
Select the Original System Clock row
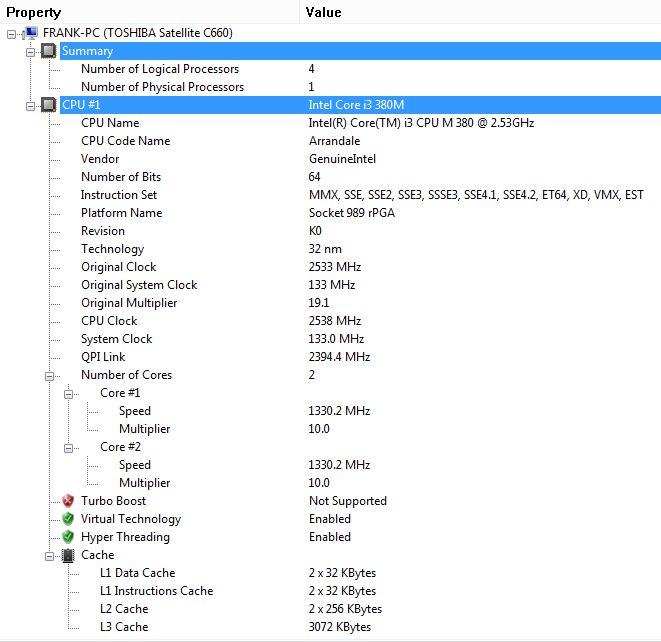tap(330, 285)
